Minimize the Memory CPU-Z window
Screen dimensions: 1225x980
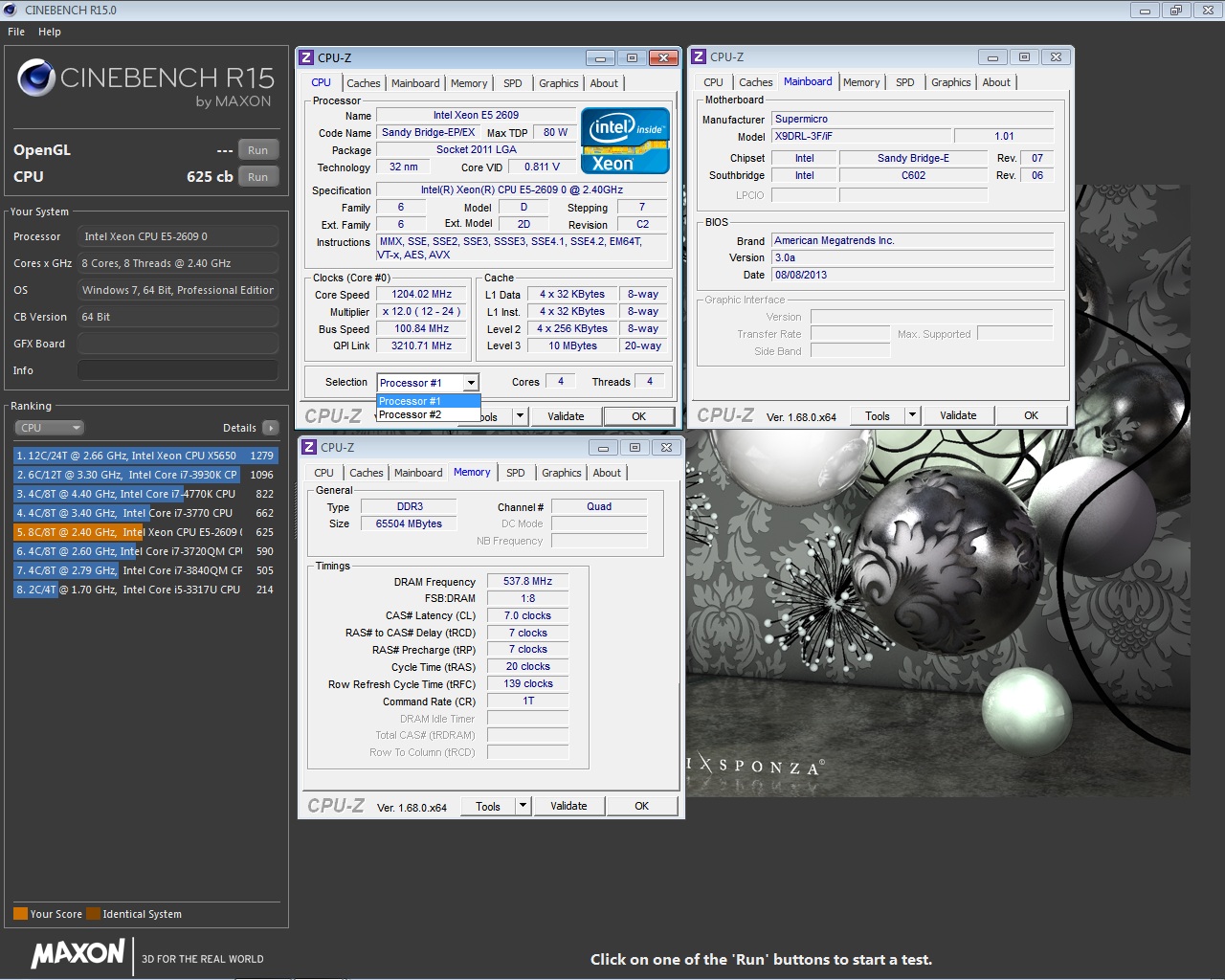point(602,447)
